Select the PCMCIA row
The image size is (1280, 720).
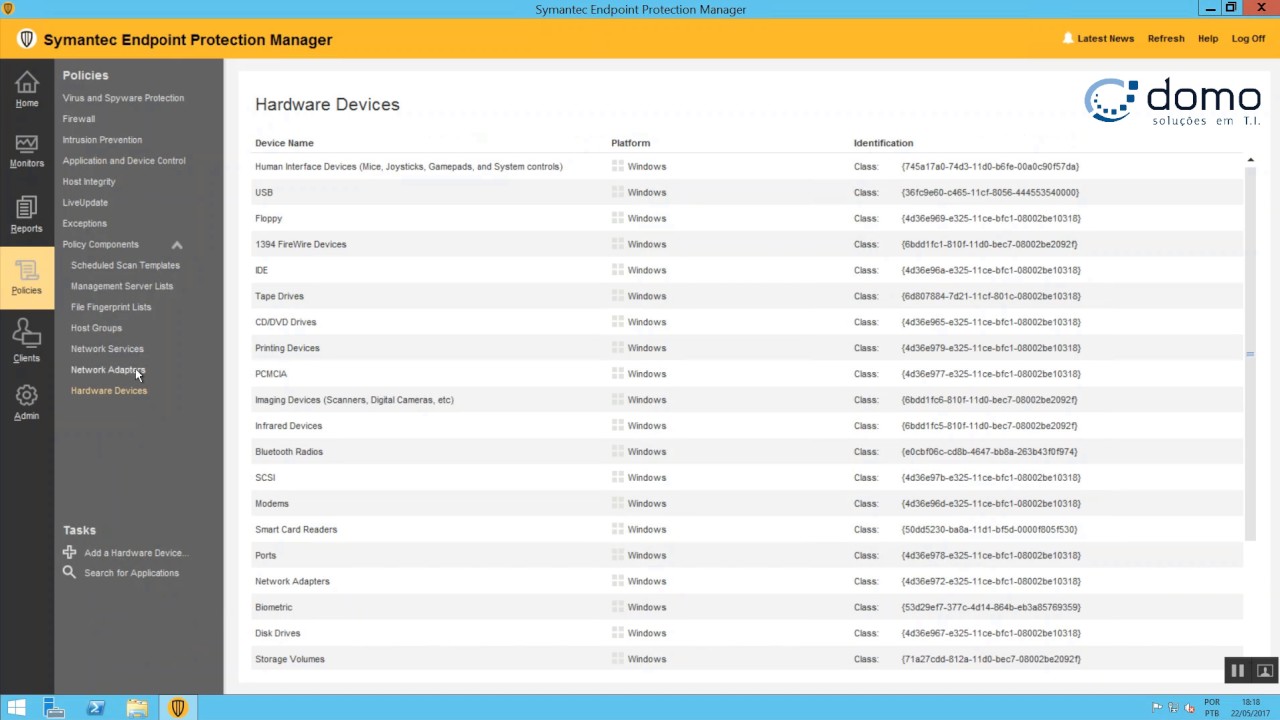(x=747, y=374)
